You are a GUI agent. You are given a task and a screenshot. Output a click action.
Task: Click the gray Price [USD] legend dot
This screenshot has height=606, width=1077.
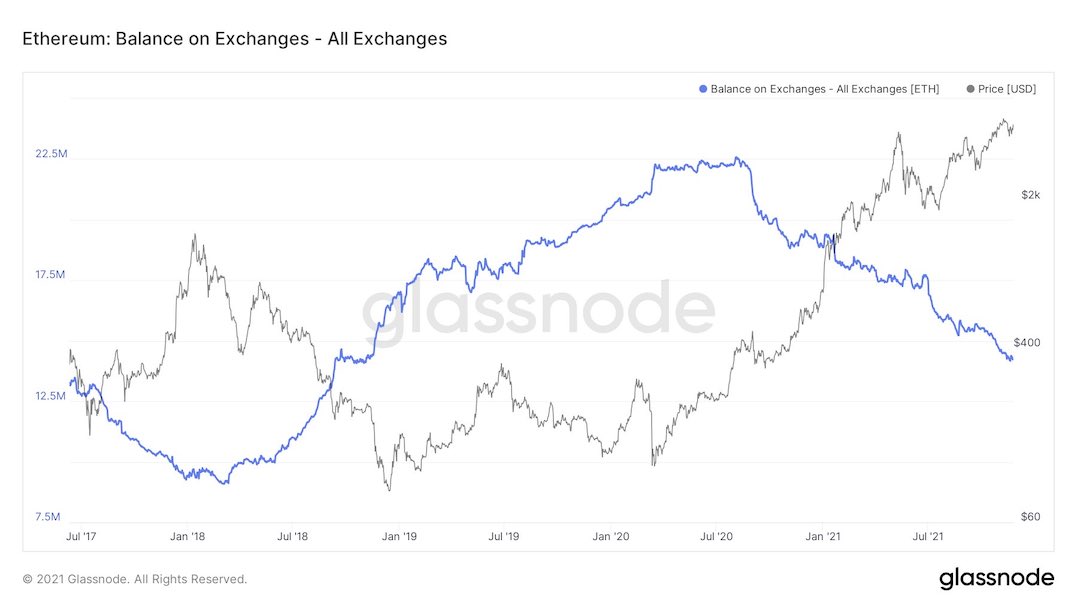970,89
